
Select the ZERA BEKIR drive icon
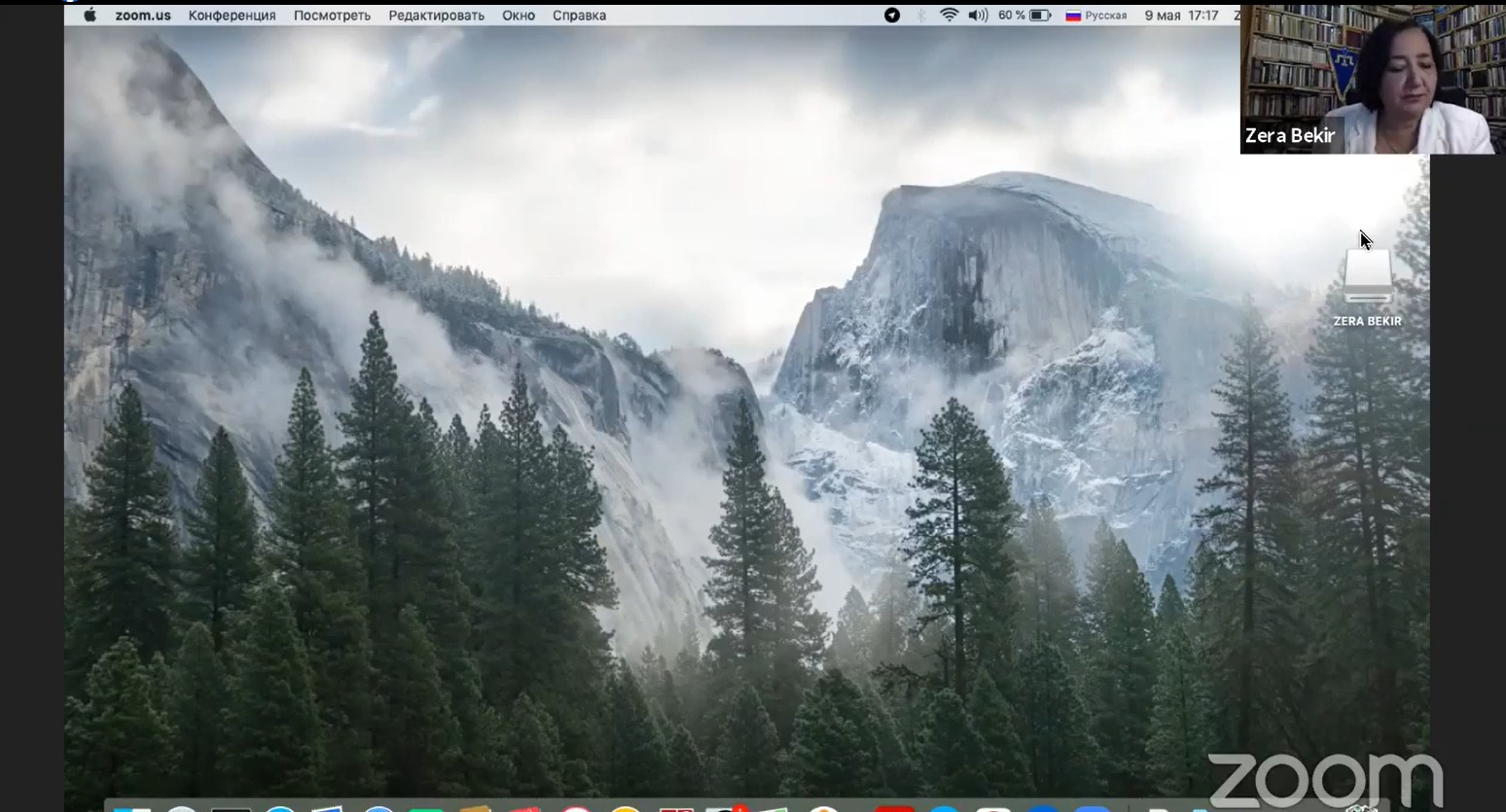pos(1367,277)
